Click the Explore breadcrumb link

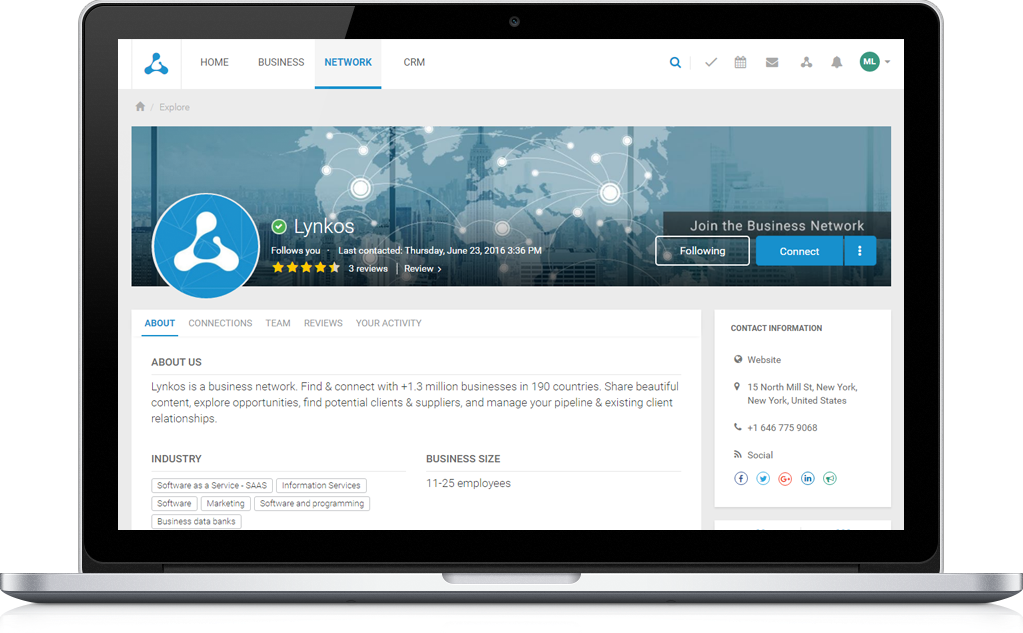tap(174, 107)
